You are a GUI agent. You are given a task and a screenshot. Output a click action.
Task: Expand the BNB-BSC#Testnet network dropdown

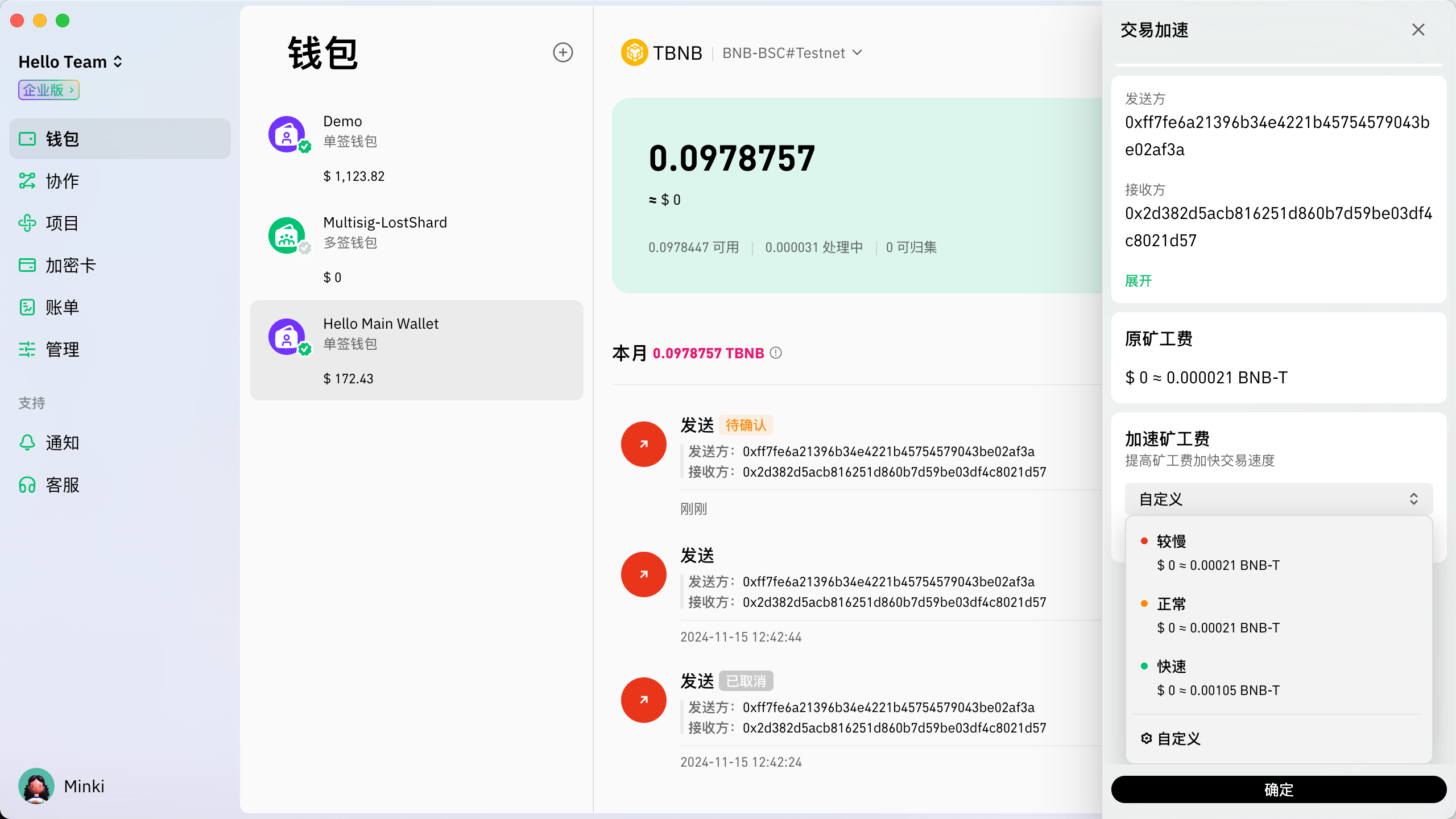[792, 53]
